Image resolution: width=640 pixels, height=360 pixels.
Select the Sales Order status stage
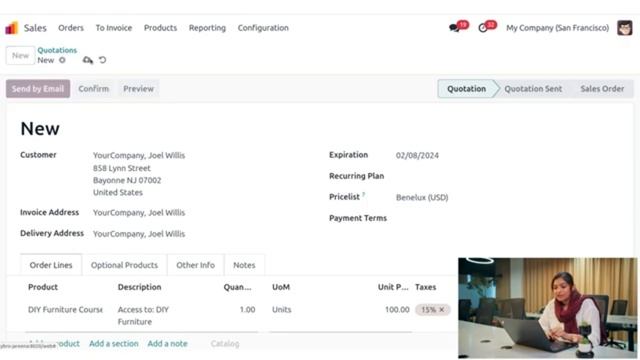click(x=602, y=89)
